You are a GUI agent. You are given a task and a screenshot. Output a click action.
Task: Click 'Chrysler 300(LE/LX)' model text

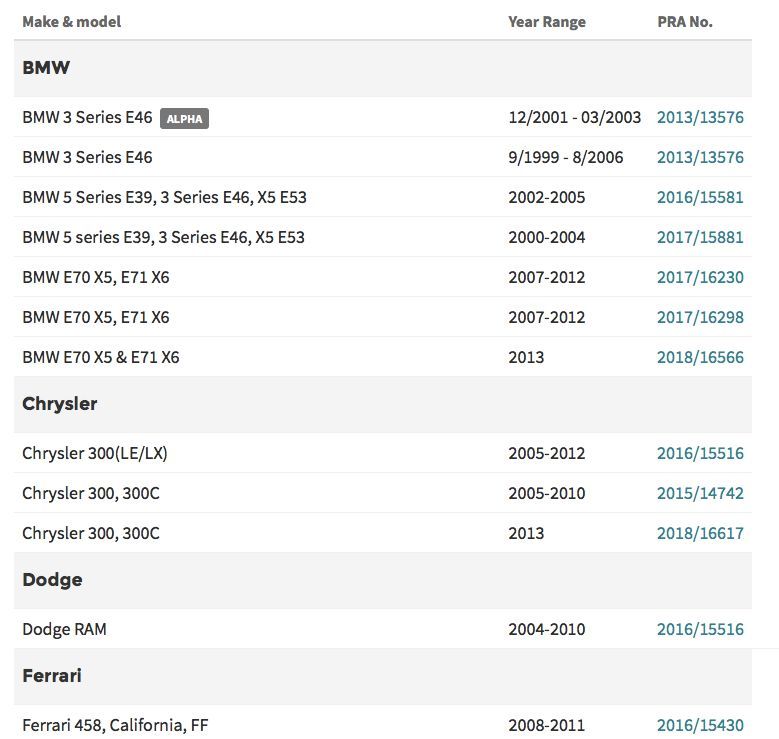pyautogui.click(x=95, y=453)
